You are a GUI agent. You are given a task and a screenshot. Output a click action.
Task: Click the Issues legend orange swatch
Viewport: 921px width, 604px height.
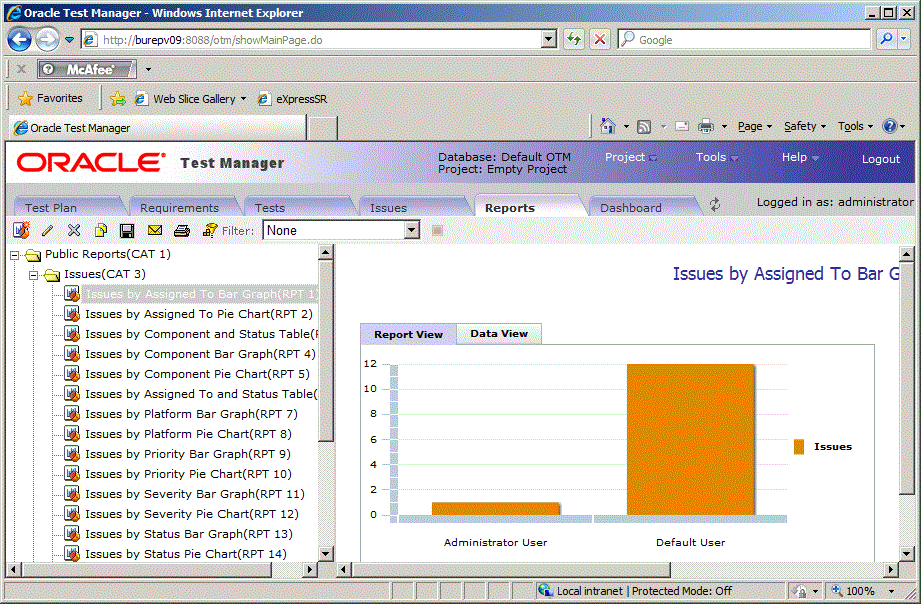click(x=799, y=447)
